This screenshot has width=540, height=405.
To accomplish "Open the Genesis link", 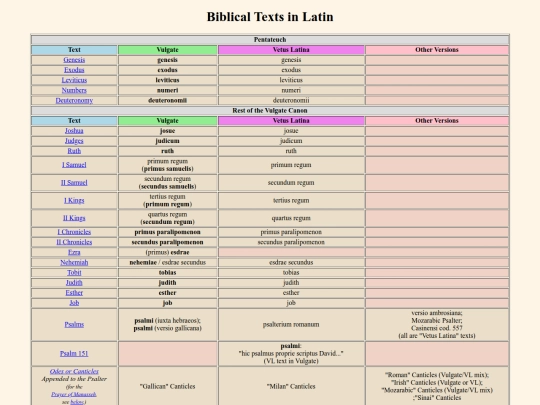I will pyautogui.click(x=74, y=60).
